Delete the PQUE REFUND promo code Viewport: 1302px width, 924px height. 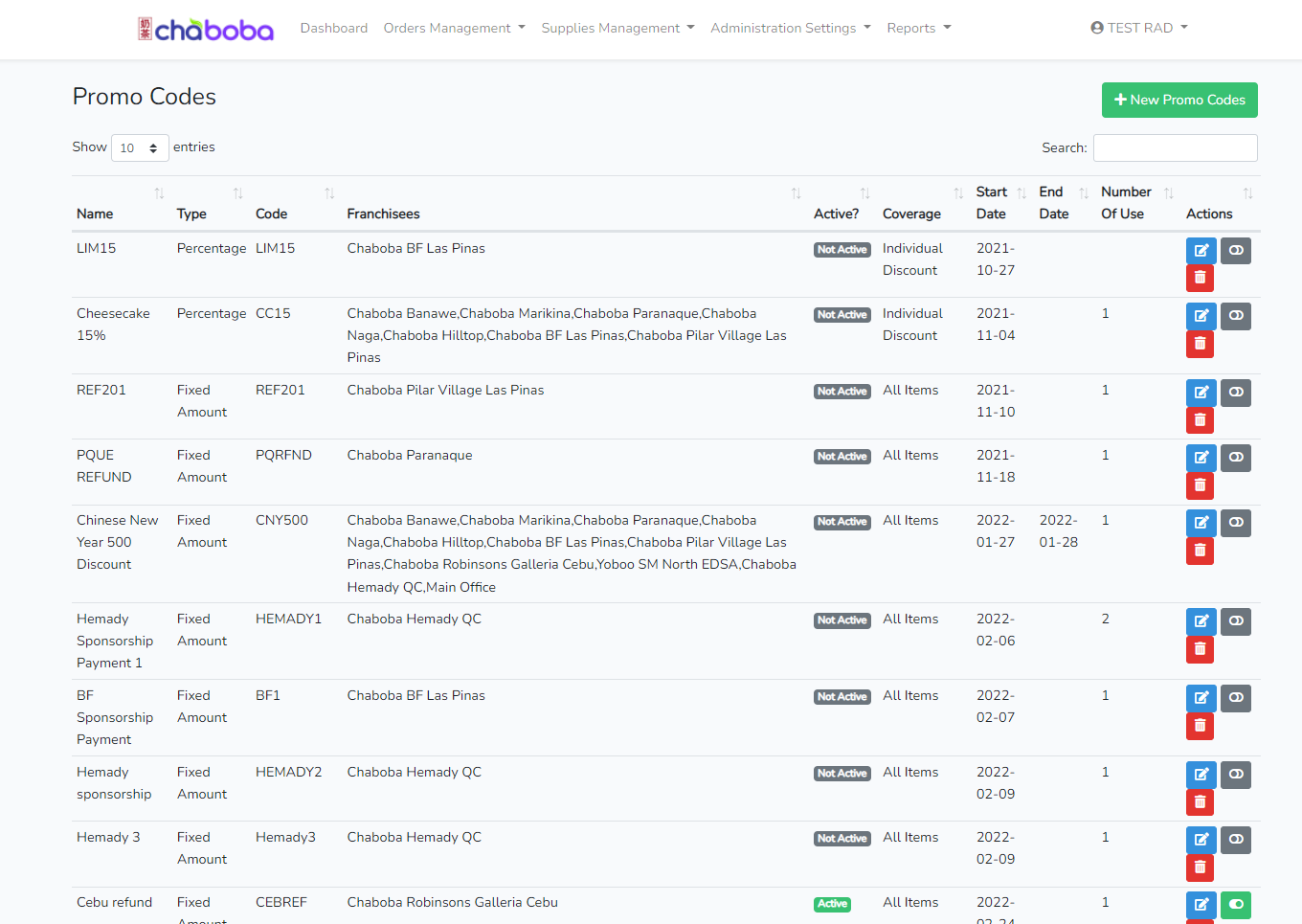click(x=1200, y=485)
